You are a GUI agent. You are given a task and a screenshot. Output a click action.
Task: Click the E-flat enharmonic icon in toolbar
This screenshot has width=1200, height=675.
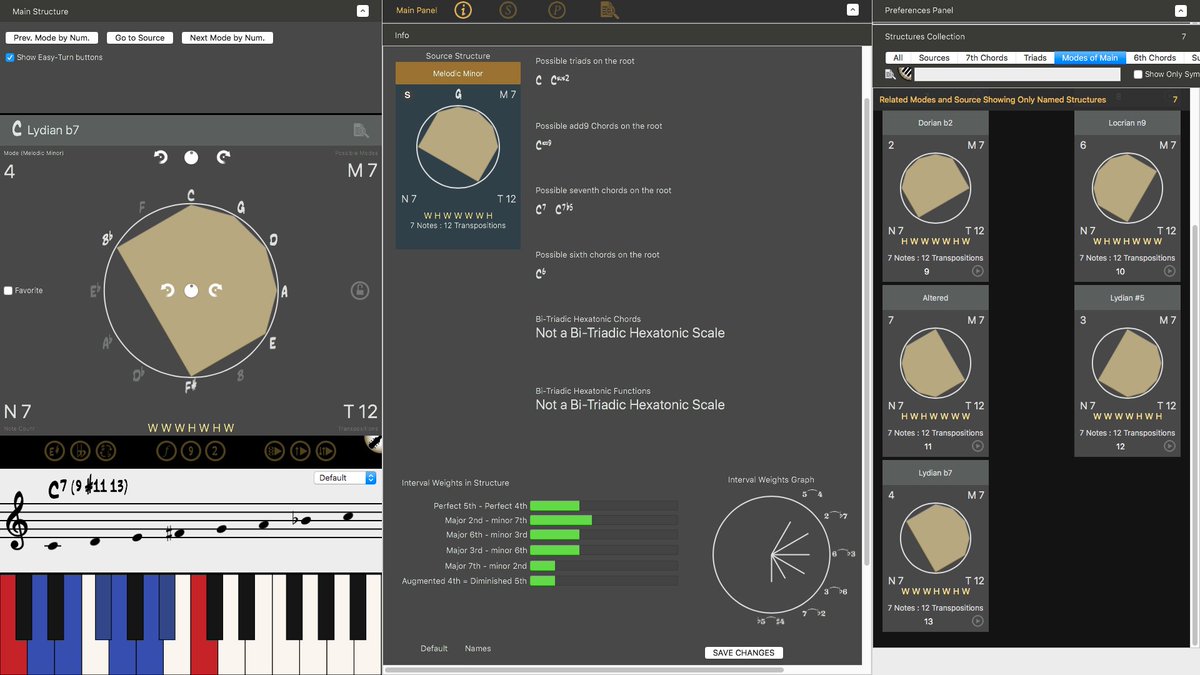55,451
